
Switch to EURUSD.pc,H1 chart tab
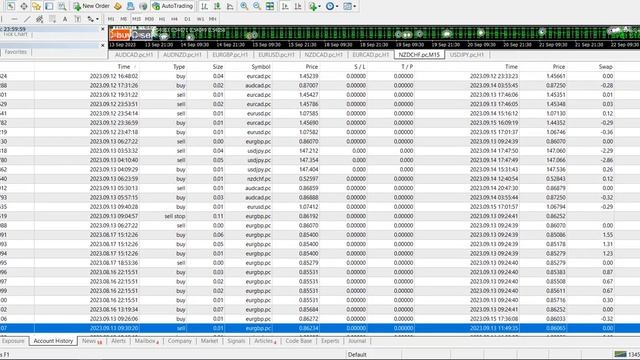pyautogui.click(x=276, y=55)
